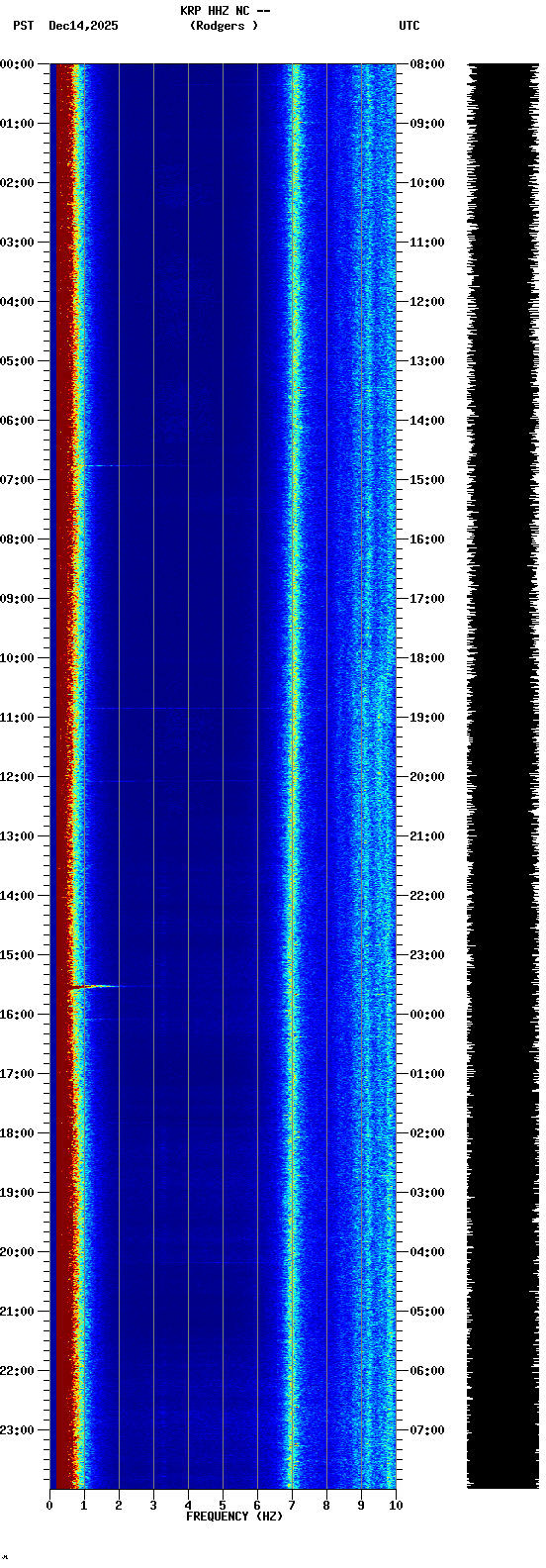
Task: Click the 19:00 PST time tick label
Action: [x=17, y=1193]
